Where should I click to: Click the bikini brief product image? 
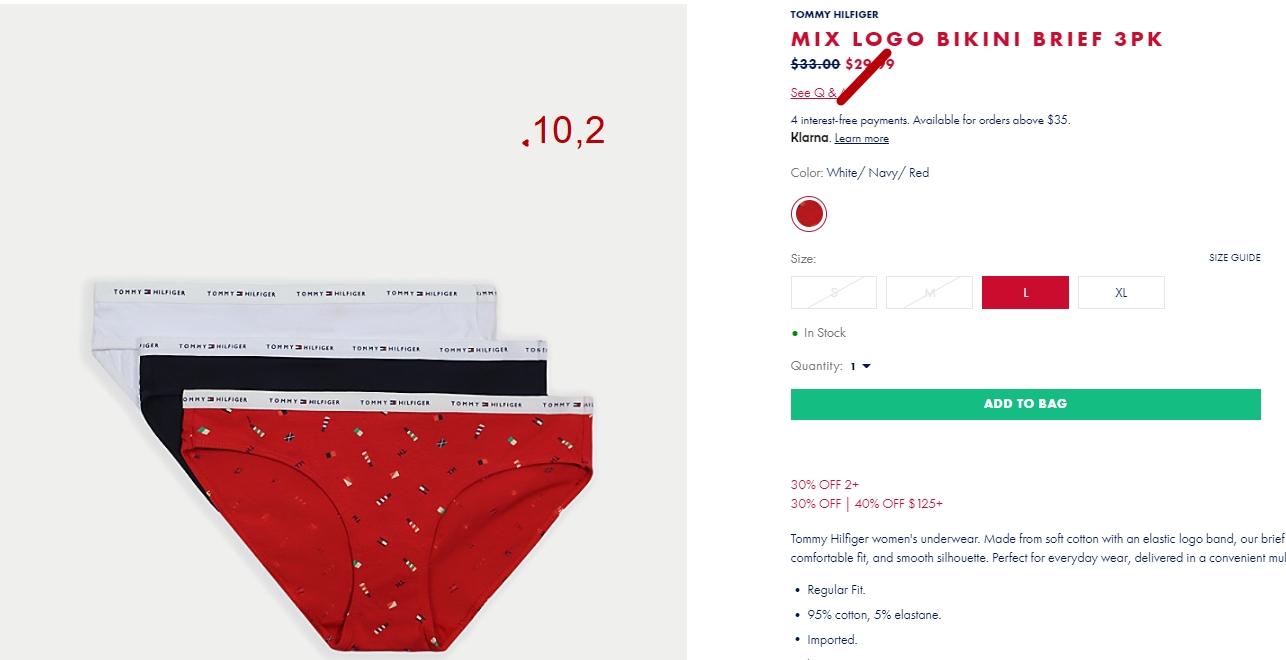(x=343, y=330)
